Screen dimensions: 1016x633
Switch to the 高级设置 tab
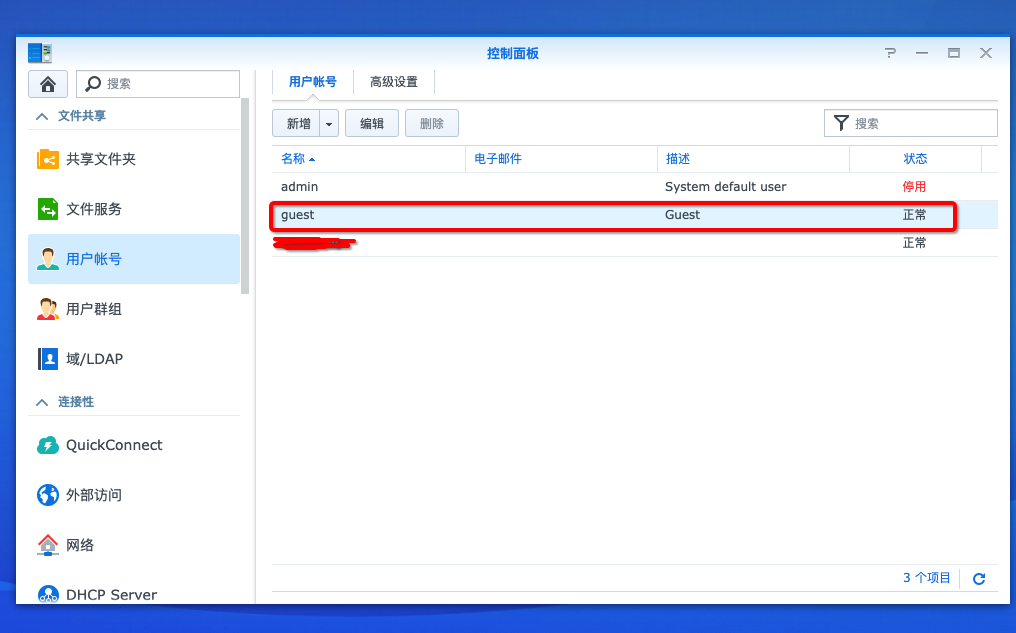pos(395,82)
